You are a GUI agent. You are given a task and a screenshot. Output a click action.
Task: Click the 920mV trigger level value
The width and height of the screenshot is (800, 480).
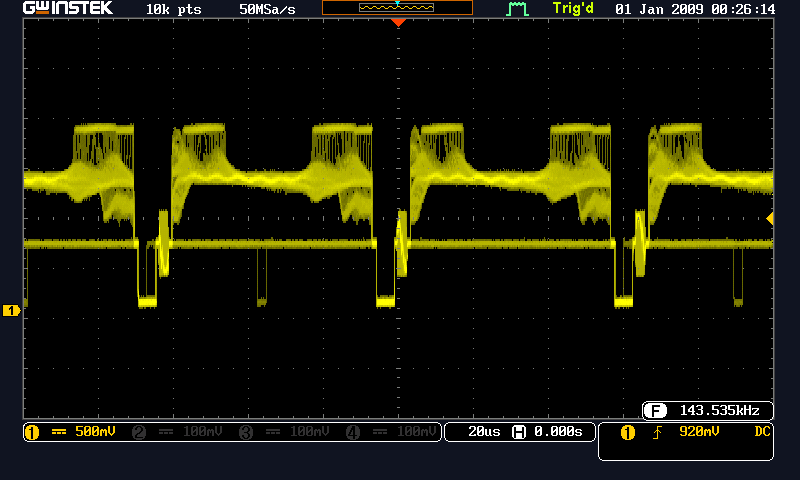700,432
